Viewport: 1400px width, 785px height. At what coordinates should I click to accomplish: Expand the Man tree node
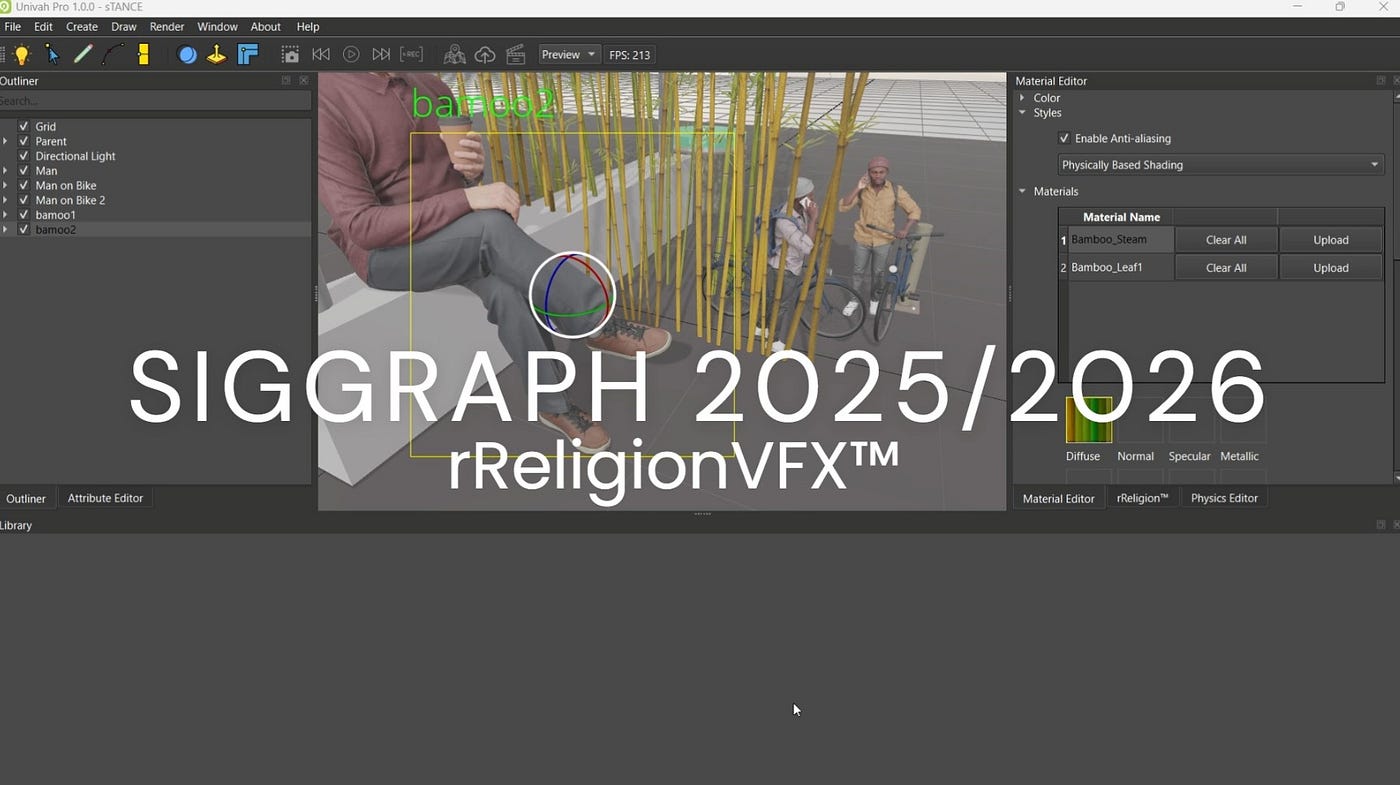5,171
